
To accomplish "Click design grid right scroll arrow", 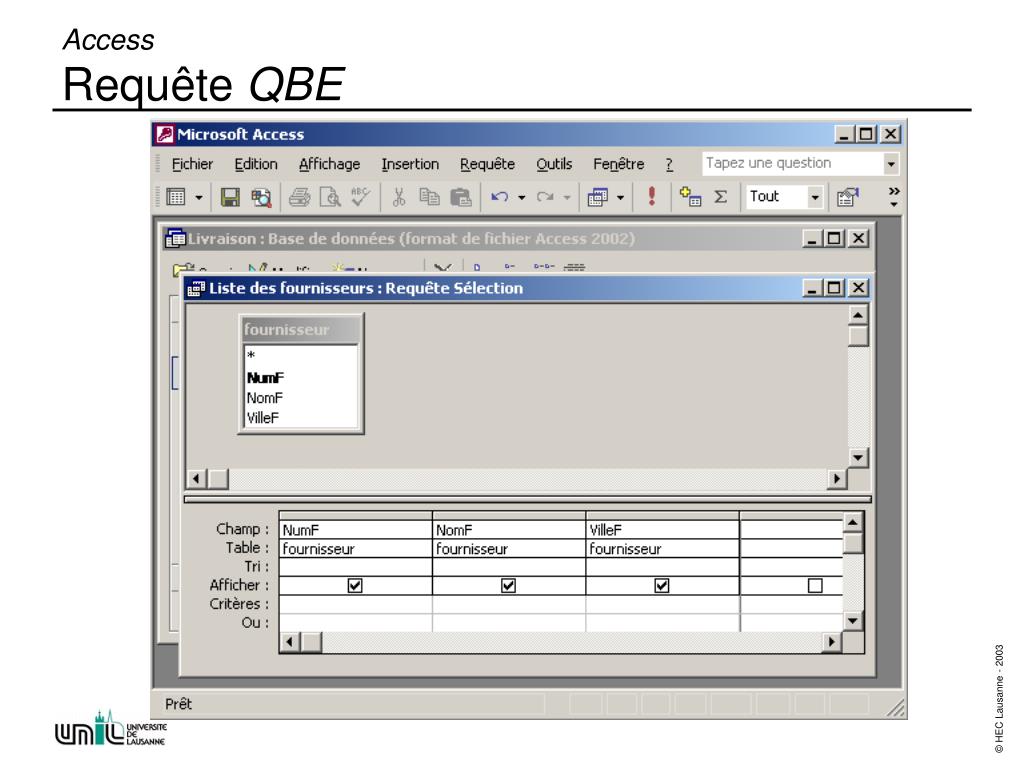I will point(831,642).
